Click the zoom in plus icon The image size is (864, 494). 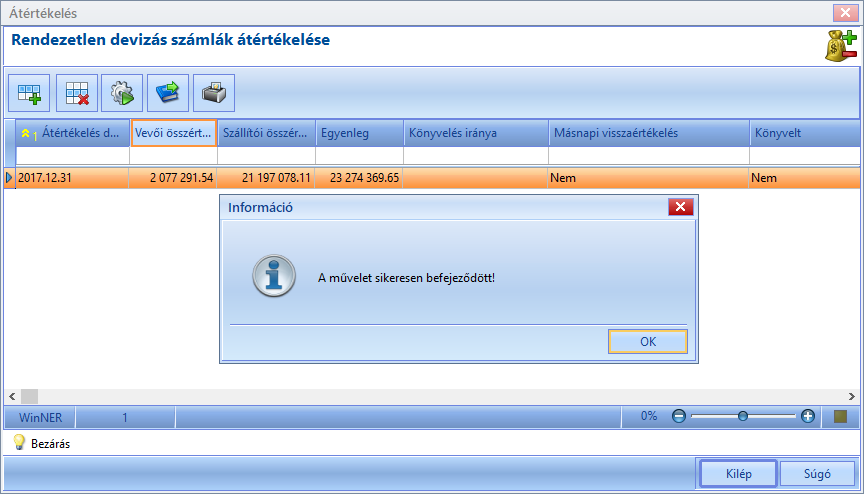808,416
